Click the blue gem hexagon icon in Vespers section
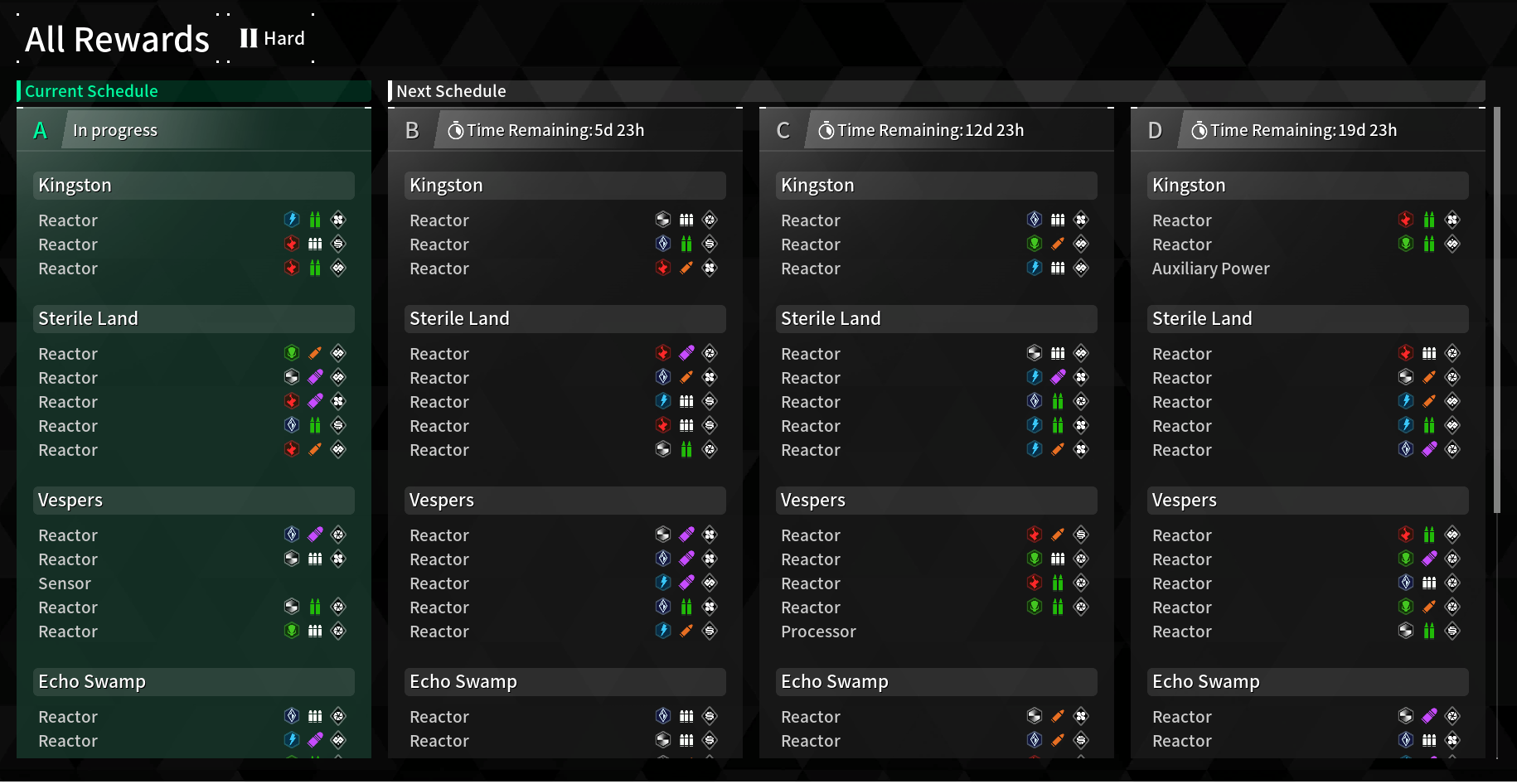This screenshot has height=784, width=1517. pyautogui.click(x=291, y=534)
